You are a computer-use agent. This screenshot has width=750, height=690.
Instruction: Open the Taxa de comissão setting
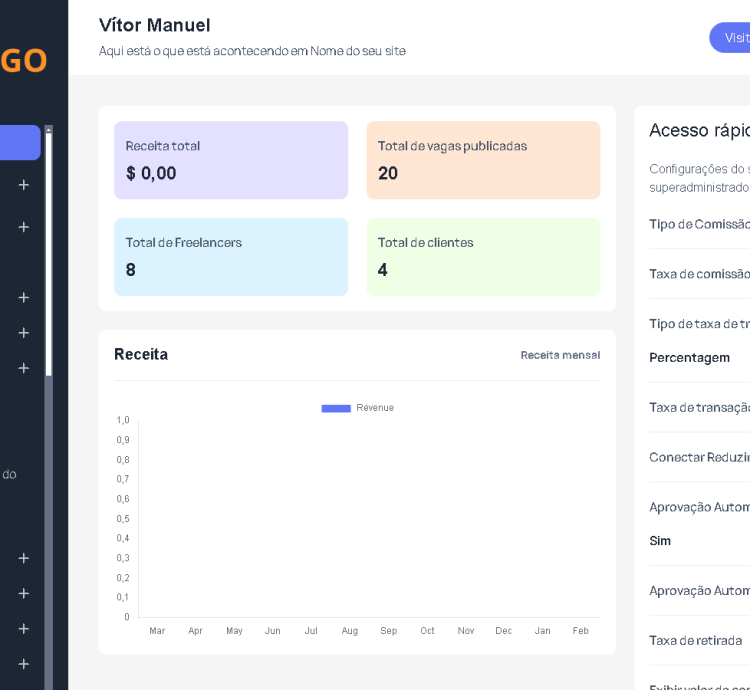click(698, 274)
